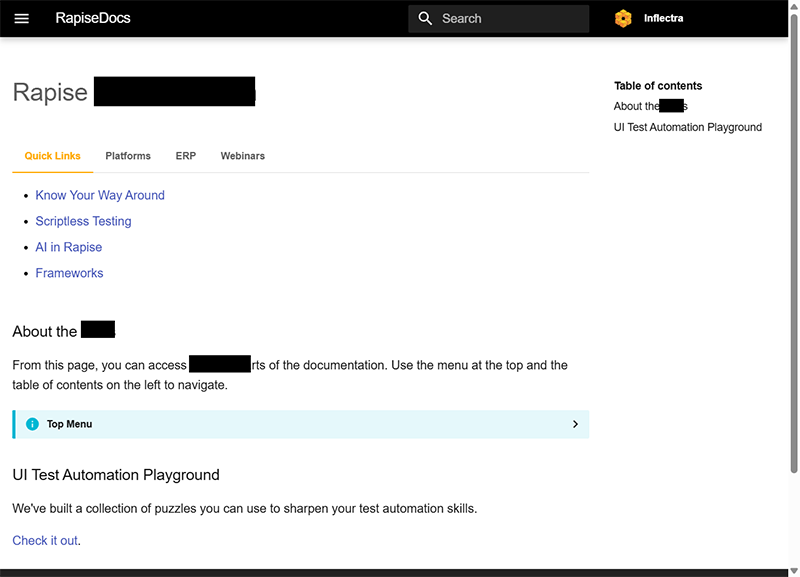Viewport: 800px width, 577px height.
Task: Click the Inflectra repository name
Action: pyautogui.click(x=663, y=18)
